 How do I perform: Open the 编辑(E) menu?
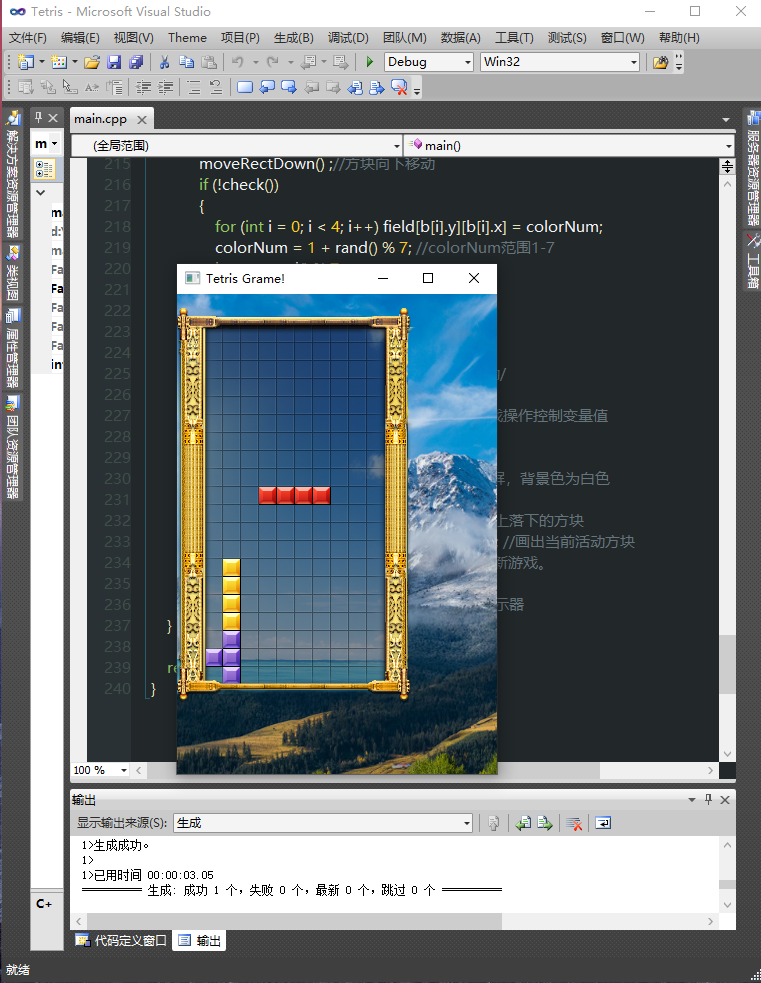pyautogui.click(x=80, y=38)
